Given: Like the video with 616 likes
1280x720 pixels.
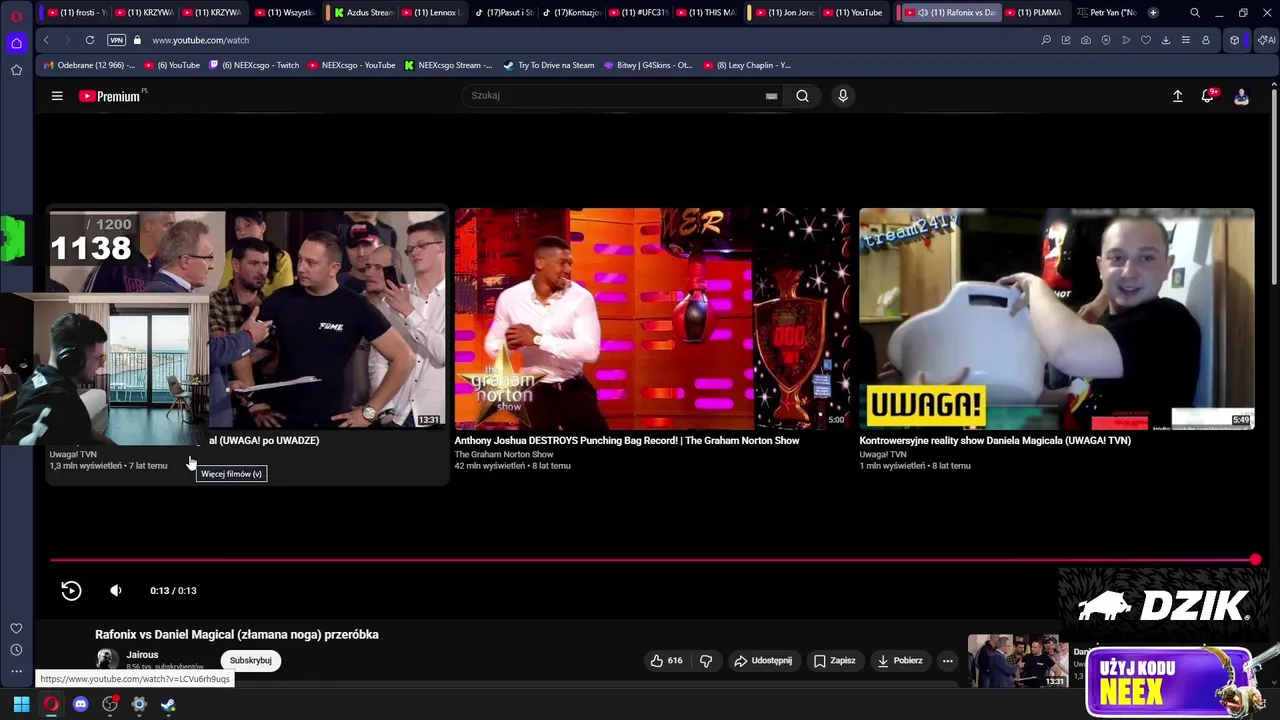Looking at the screenshot, I should pyautogui.click(x=666, y=661).
